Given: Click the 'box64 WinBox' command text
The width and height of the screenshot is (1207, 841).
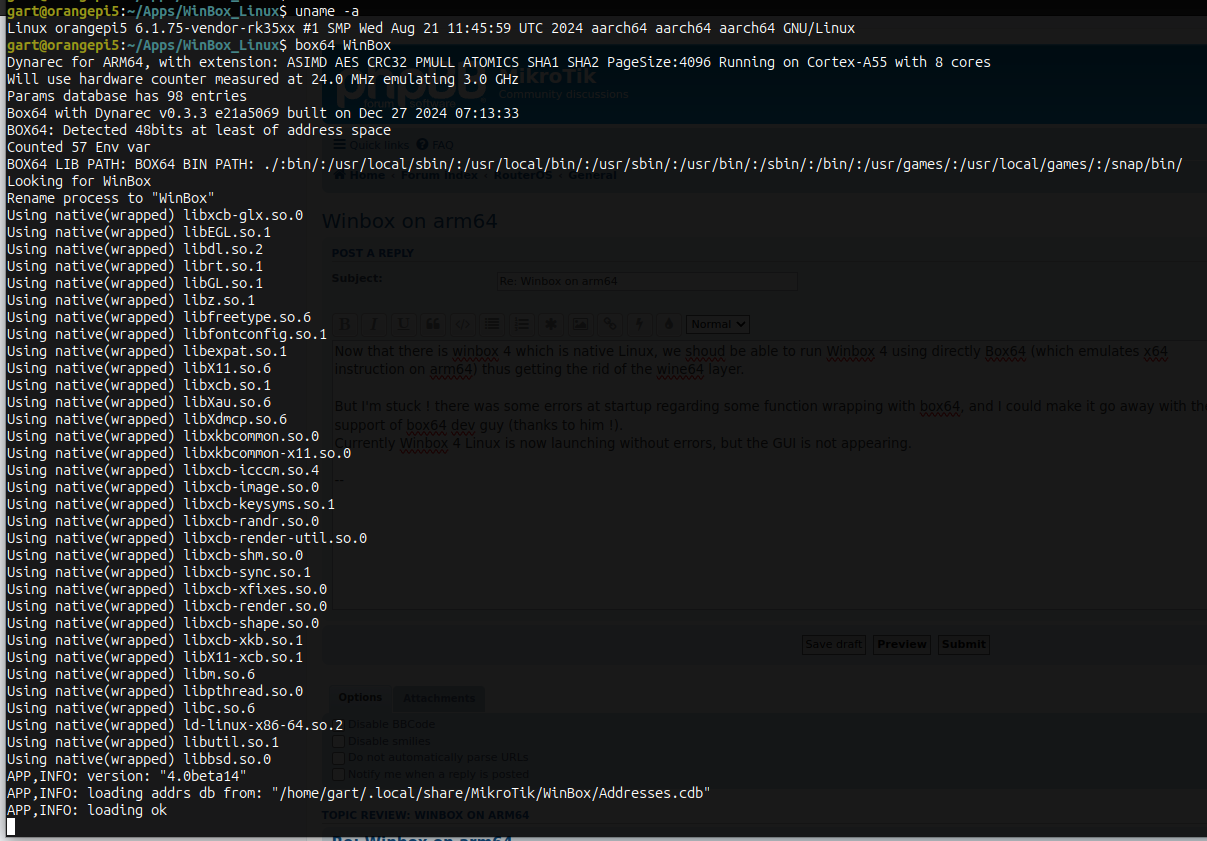Looking at the screenshot, I should [343, 45].
